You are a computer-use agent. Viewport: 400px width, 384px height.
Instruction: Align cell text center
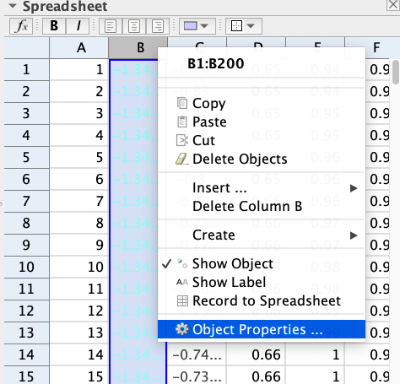point(134,26)
